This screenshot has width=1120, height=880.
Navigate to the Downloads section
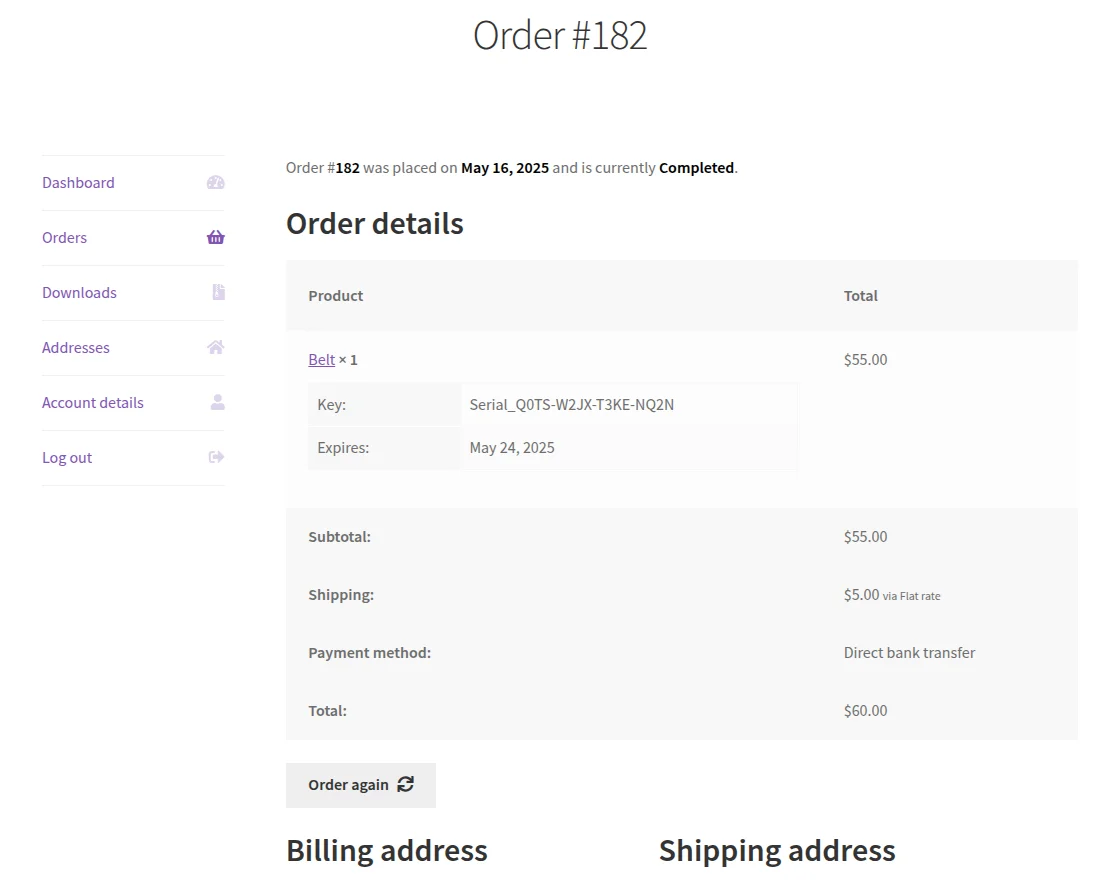coord(79,292)
